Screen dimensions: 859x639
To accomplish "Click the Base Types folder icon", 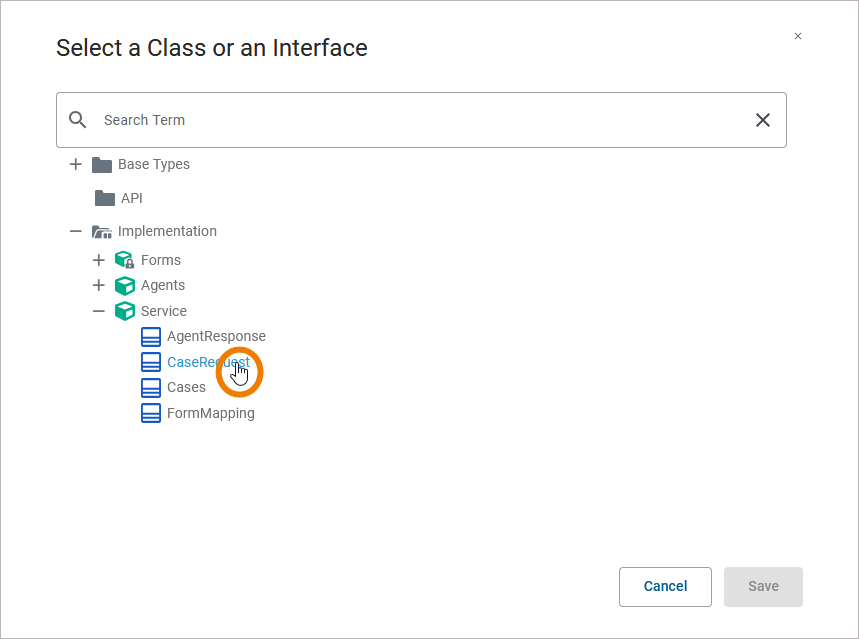I will 102,164.
